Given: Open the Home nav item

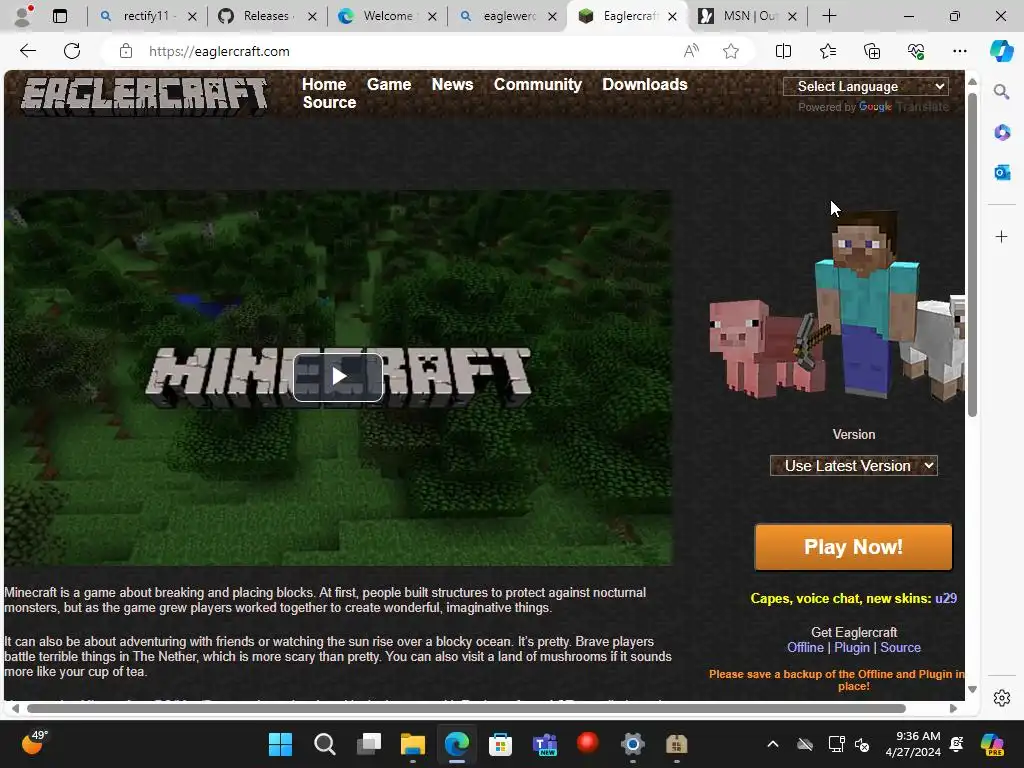Looking at the screenshot, I should tap(324, 84).
